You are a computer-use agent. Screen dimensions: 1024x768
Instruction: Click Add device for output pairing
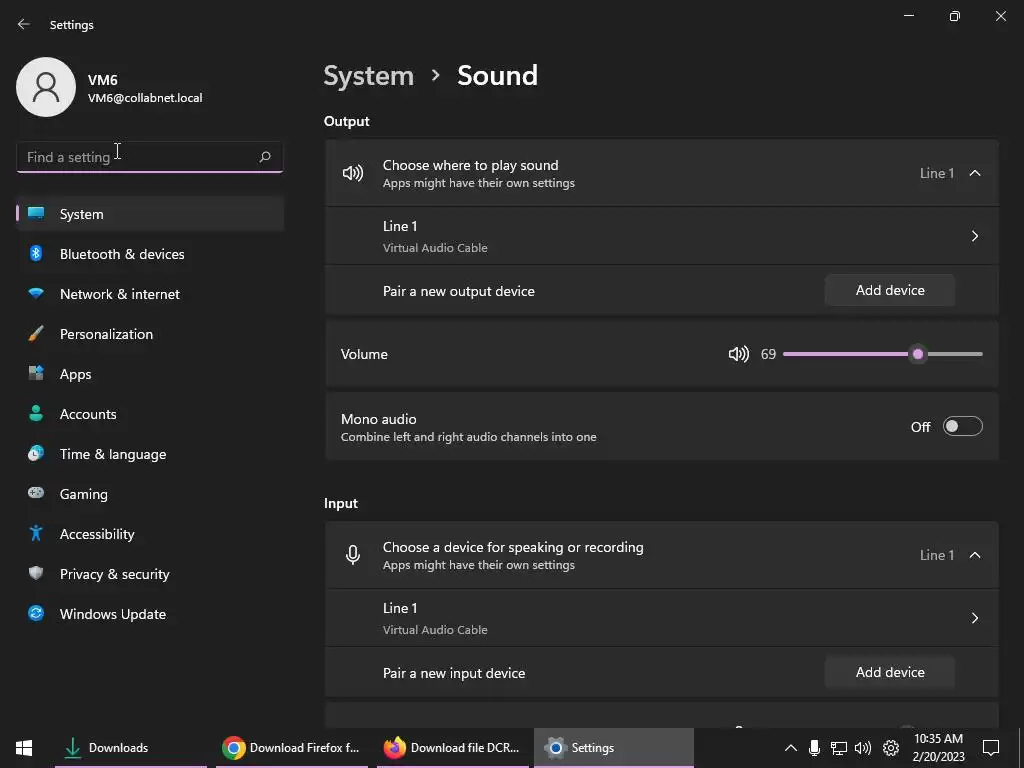click(890, 290)
